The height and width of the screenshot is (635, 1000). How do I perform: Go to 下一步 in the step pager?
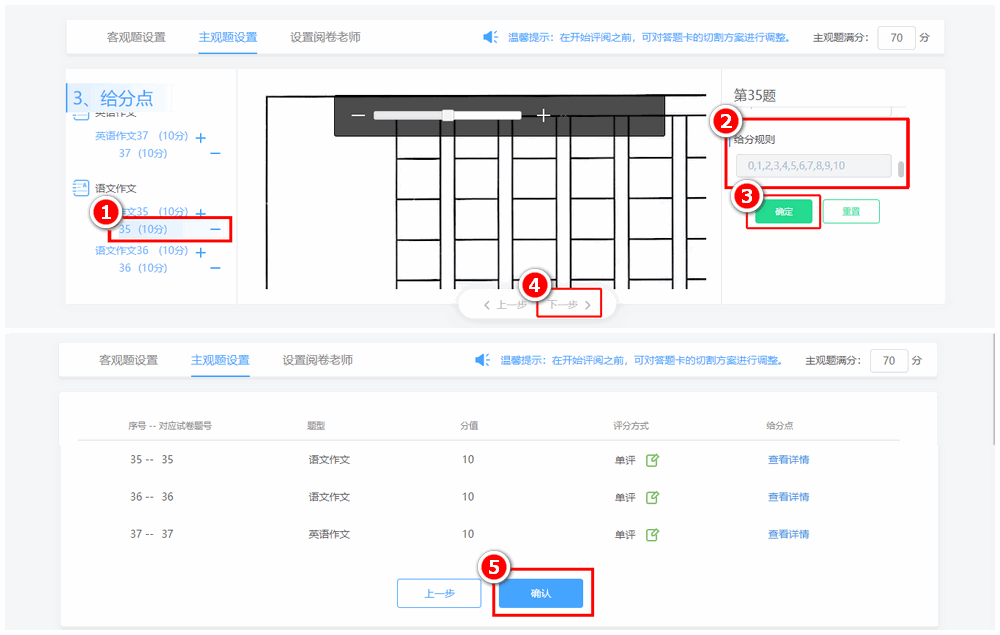click(x=569, y=304)
